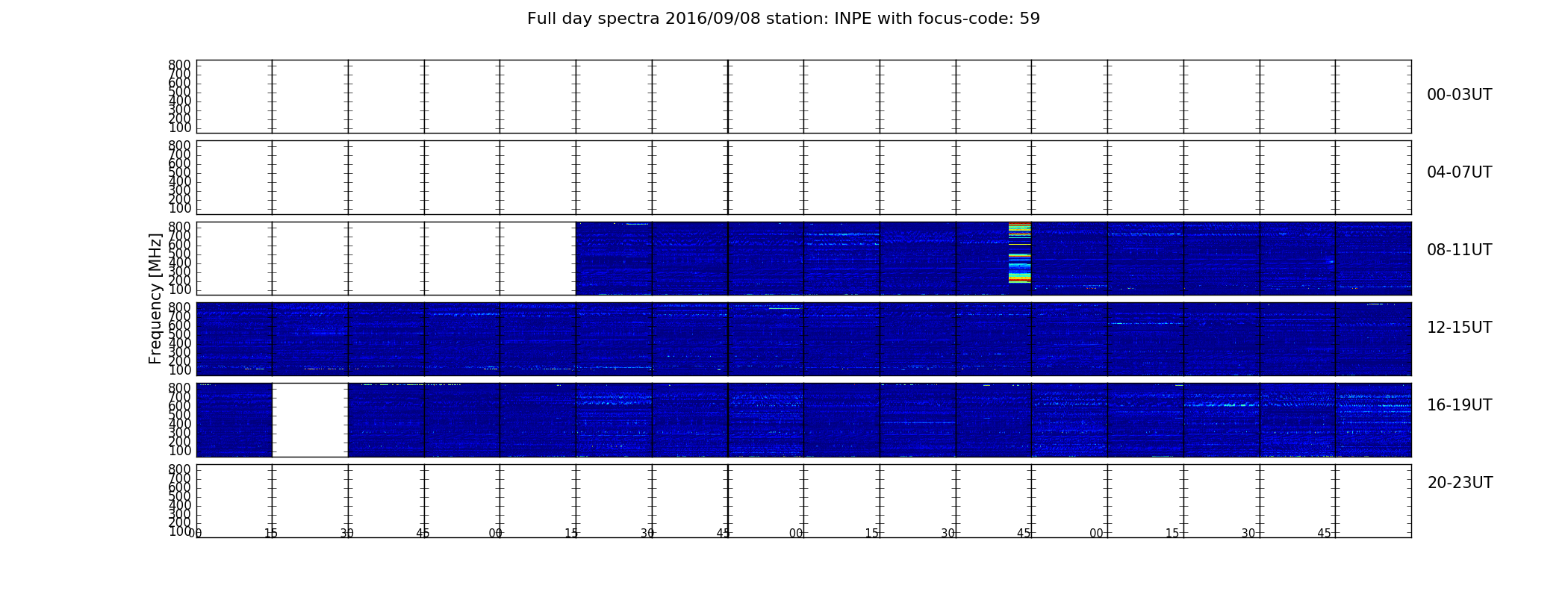
Task: Select the '00-03UT' row label
Action: 1459,95
